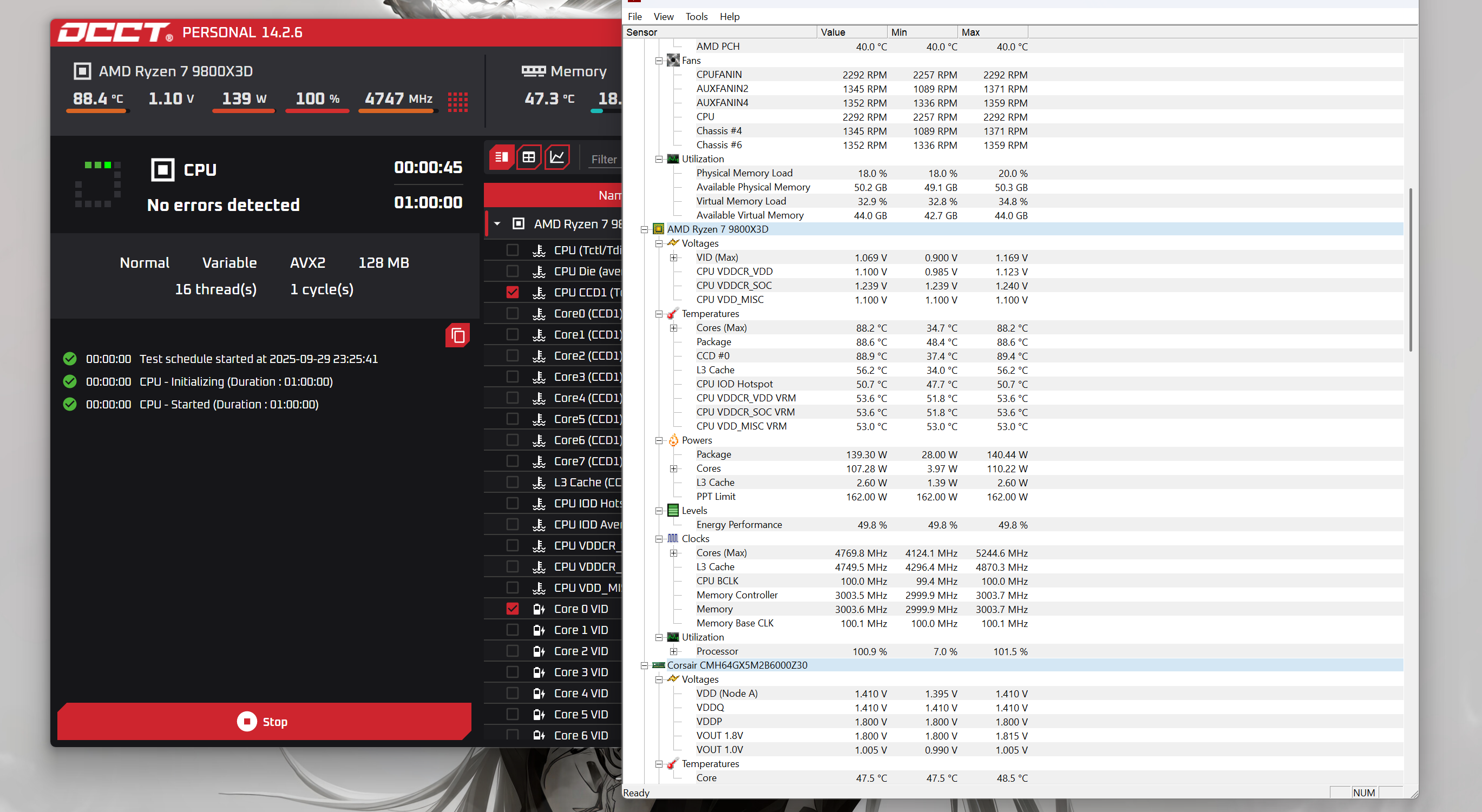The image size is (1482, 812).
Task: Click the red dot grid icon beside 4747 MHz
Action: point(457,102)
